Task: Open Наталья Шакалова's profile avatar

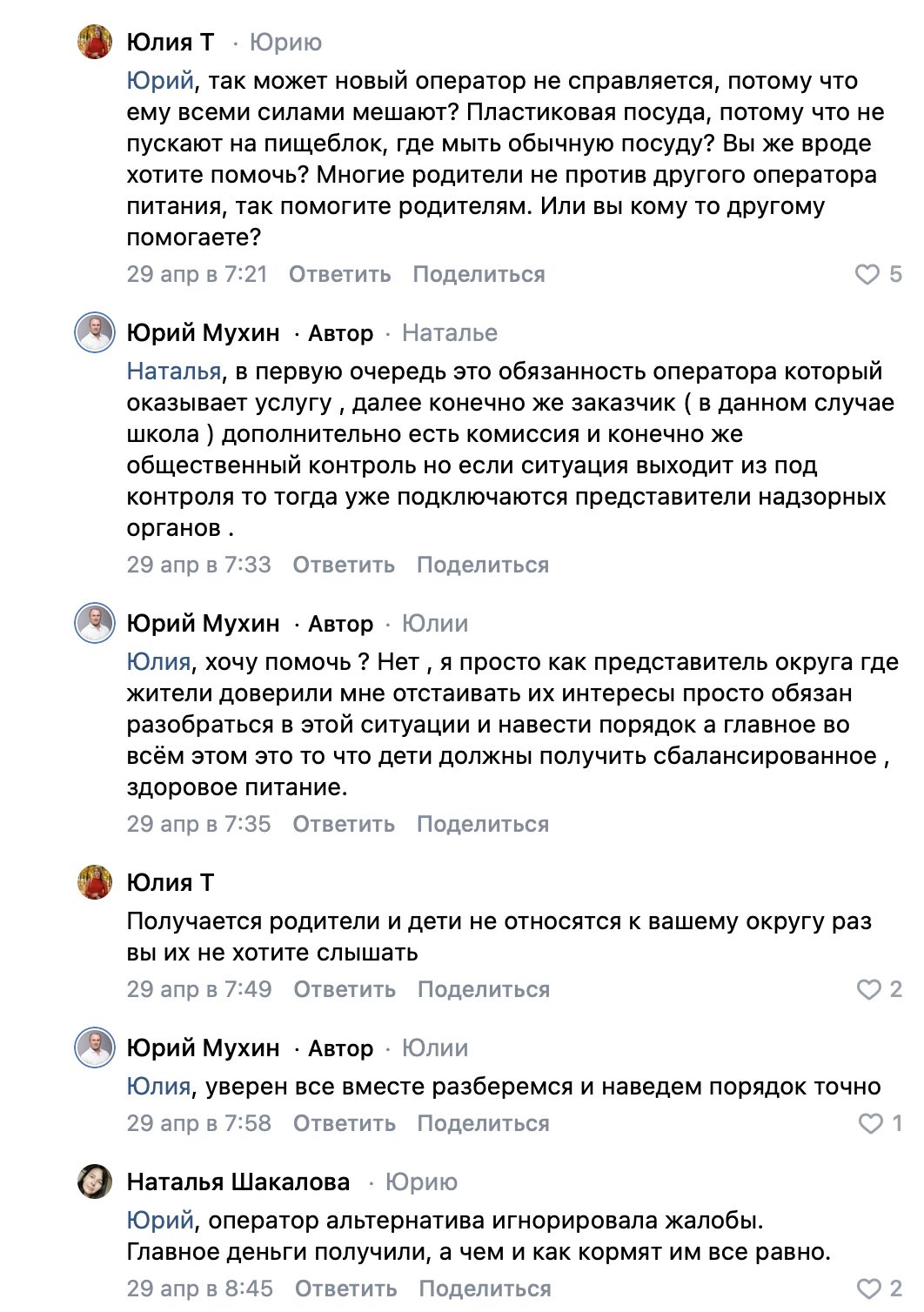Action: click(95, 1182)
